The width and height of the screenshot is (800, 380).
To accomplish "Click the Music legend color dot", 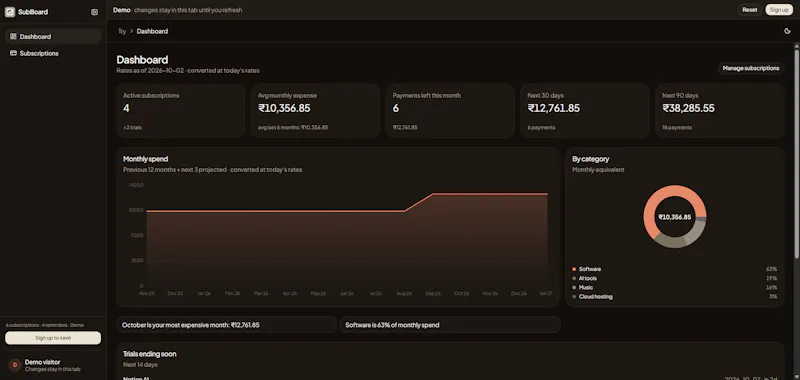I will (x=574, y=287).
